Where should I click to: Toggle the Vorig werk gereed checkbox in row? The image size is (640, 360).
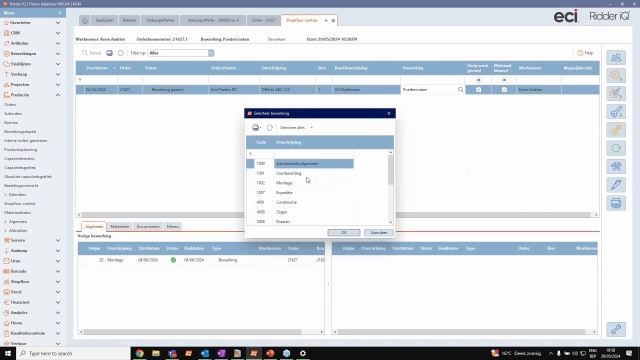478,90
